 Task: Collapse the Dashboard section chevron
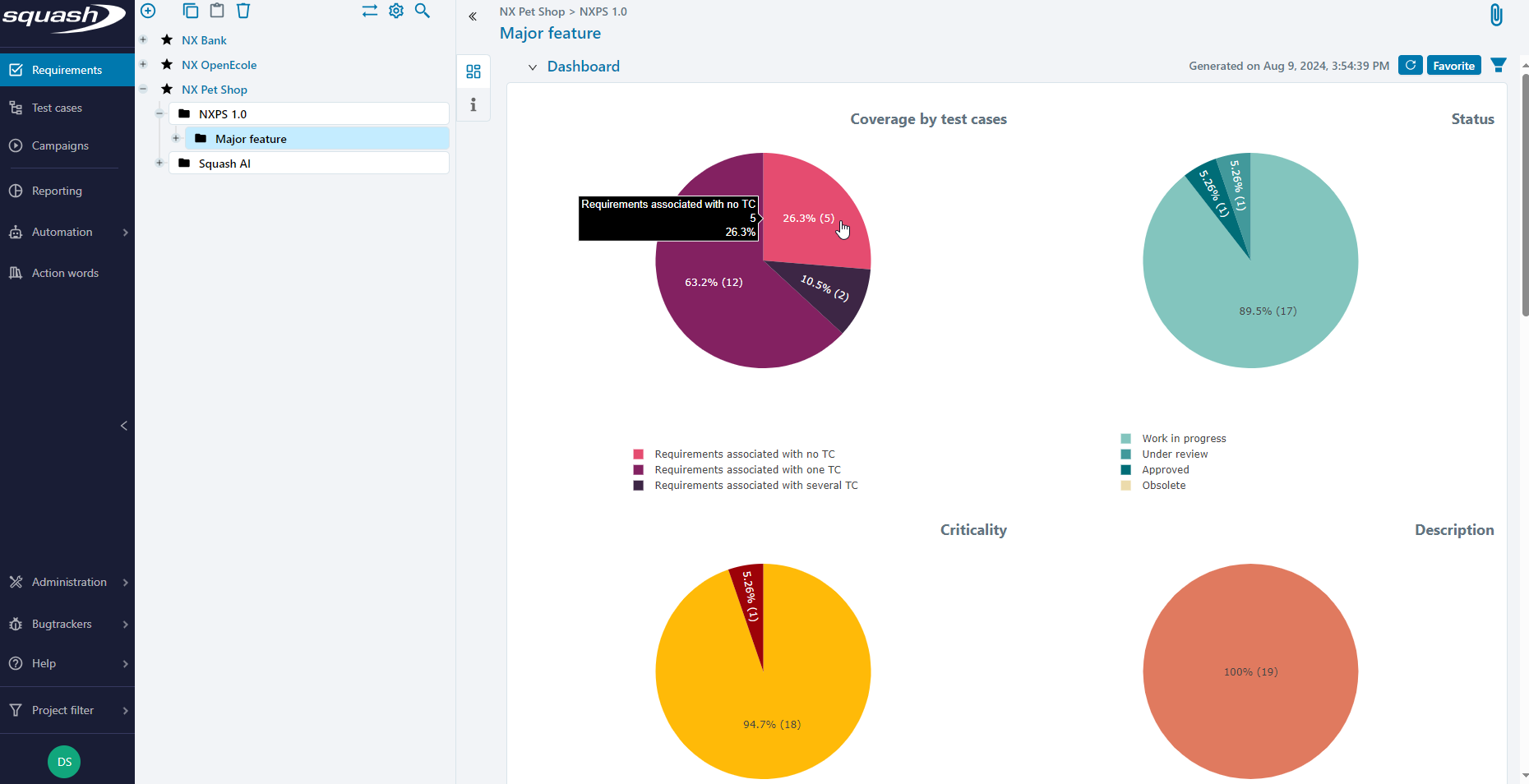click(532, 67)
